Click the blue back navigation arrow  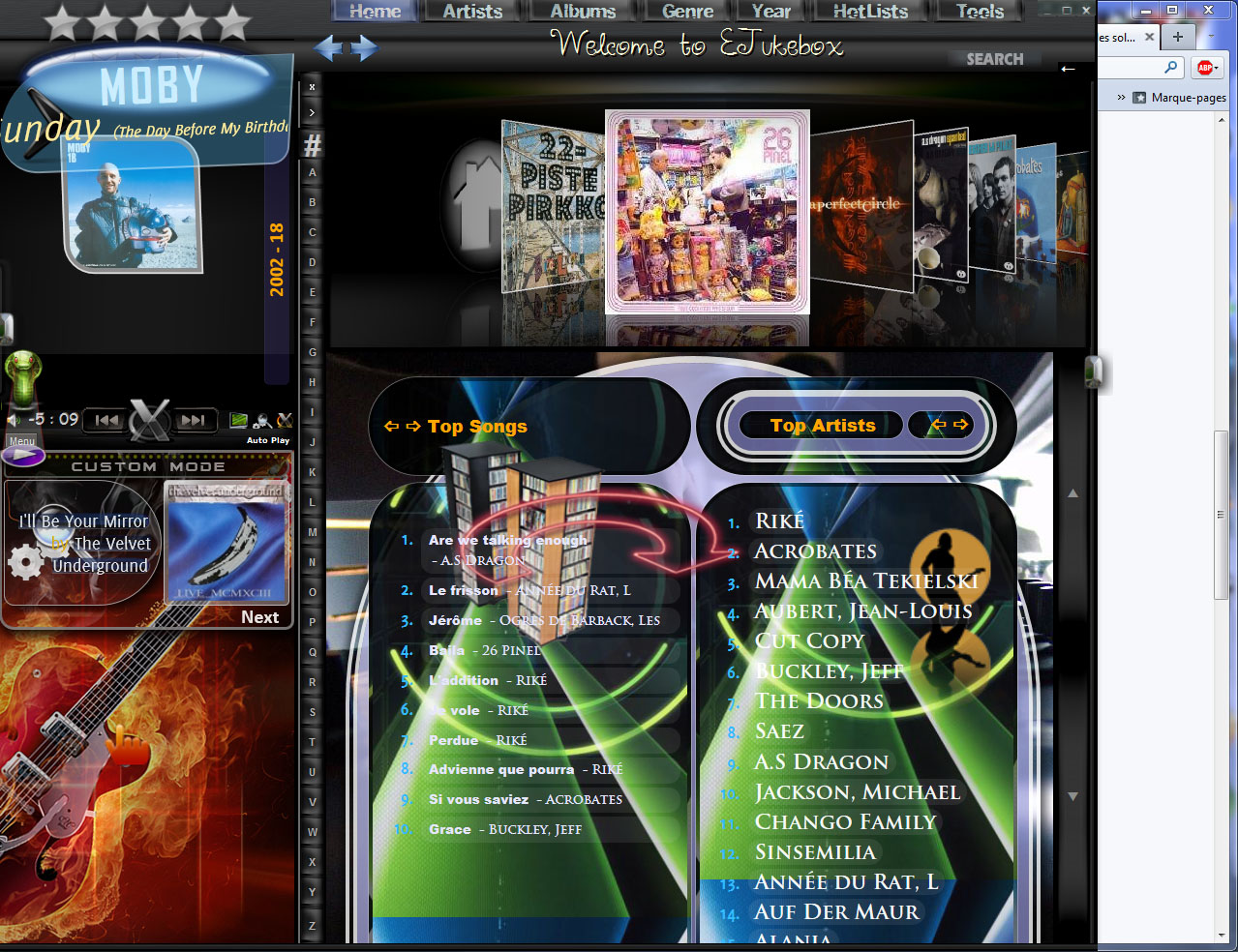point(328,47)
